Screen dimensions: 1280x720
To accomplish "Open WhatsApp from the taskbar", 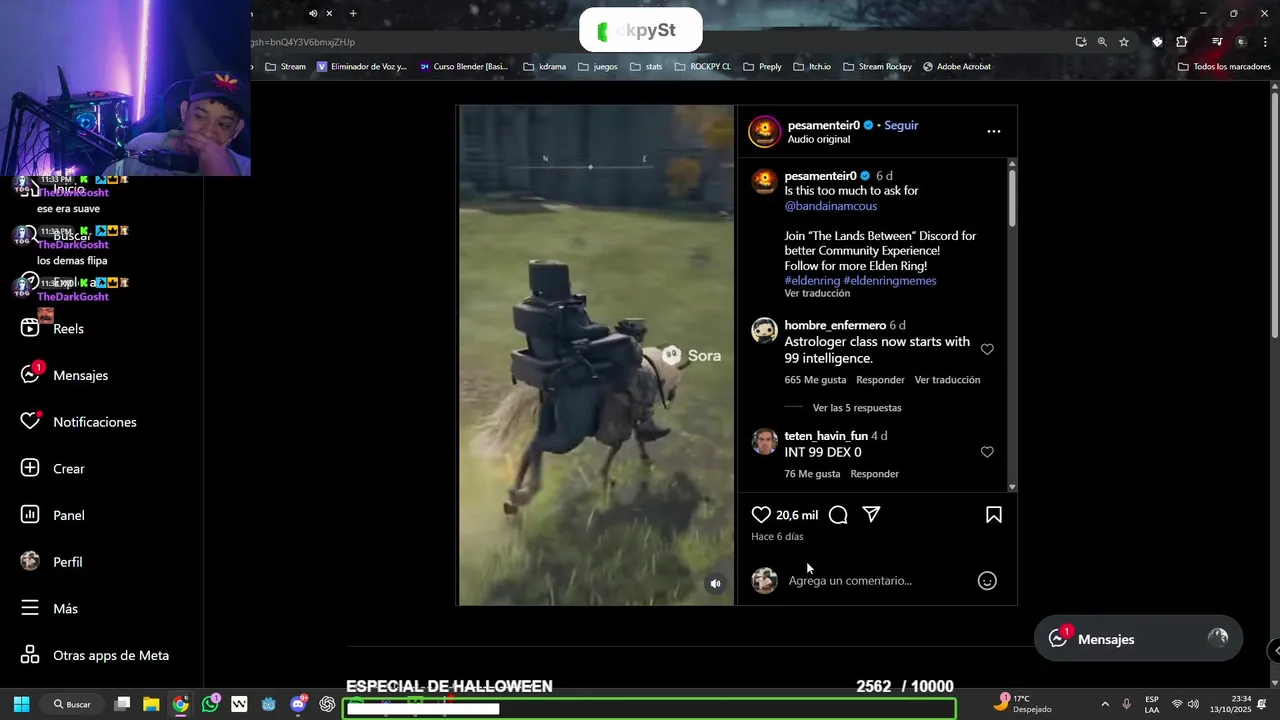I will point(210,704).
